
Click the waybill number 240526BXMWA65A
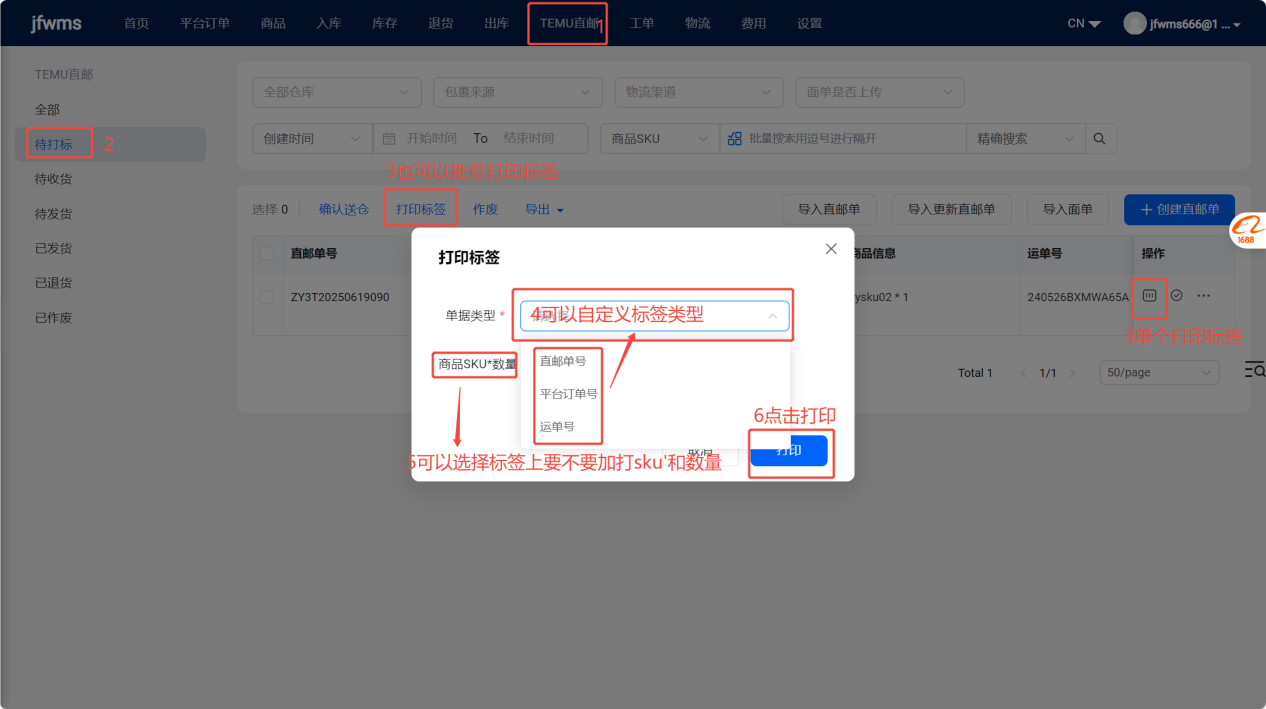coord(1077,297)
